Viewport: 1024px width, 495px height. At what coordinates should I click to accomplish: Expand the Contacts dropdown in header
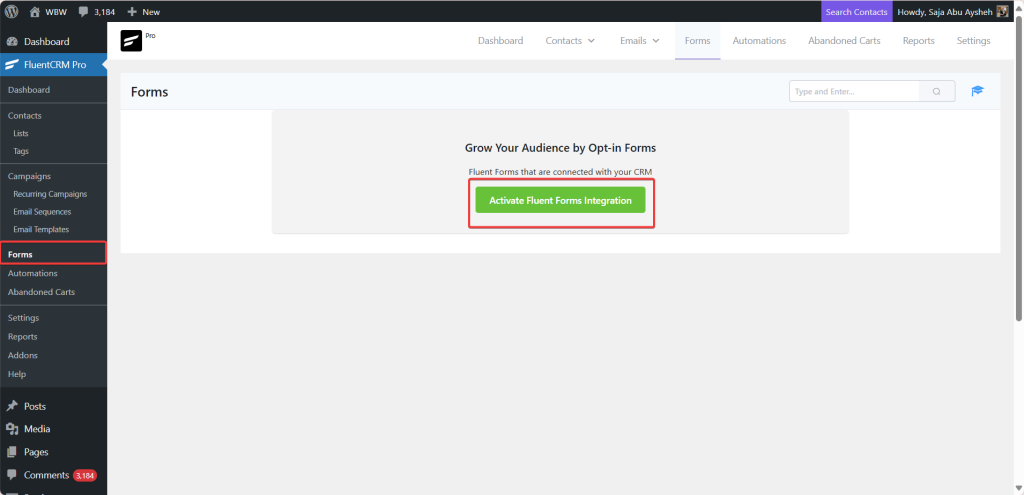tap(570, 40)
